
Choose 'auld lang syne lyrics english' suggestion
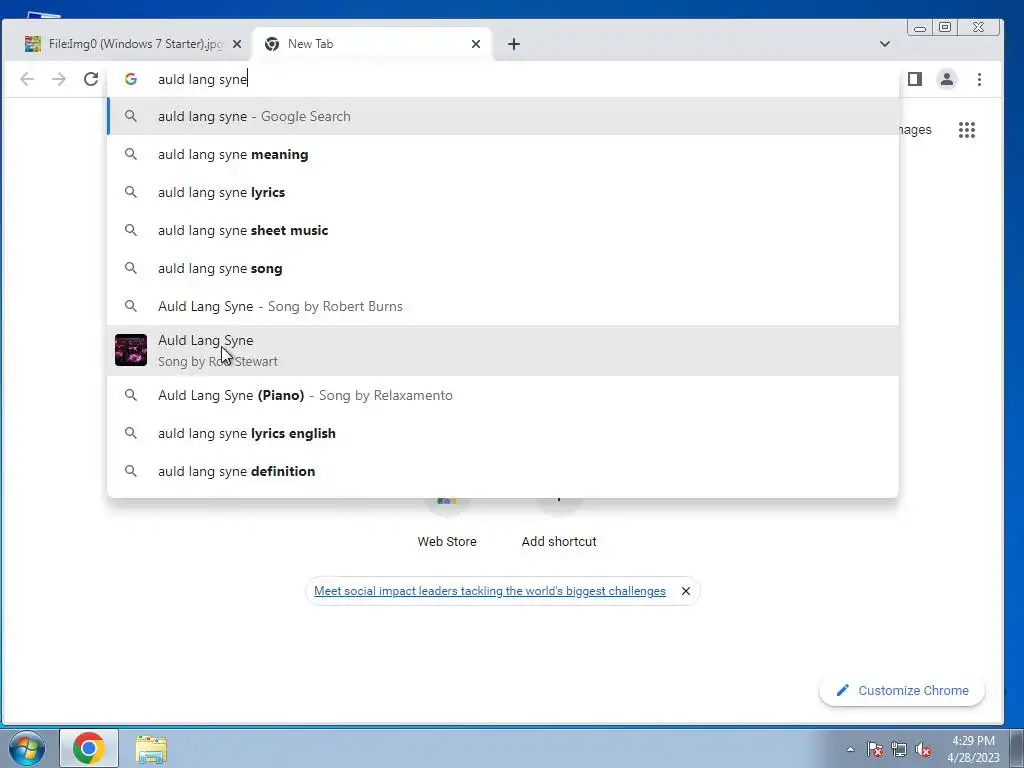click(x=503, y=433)
